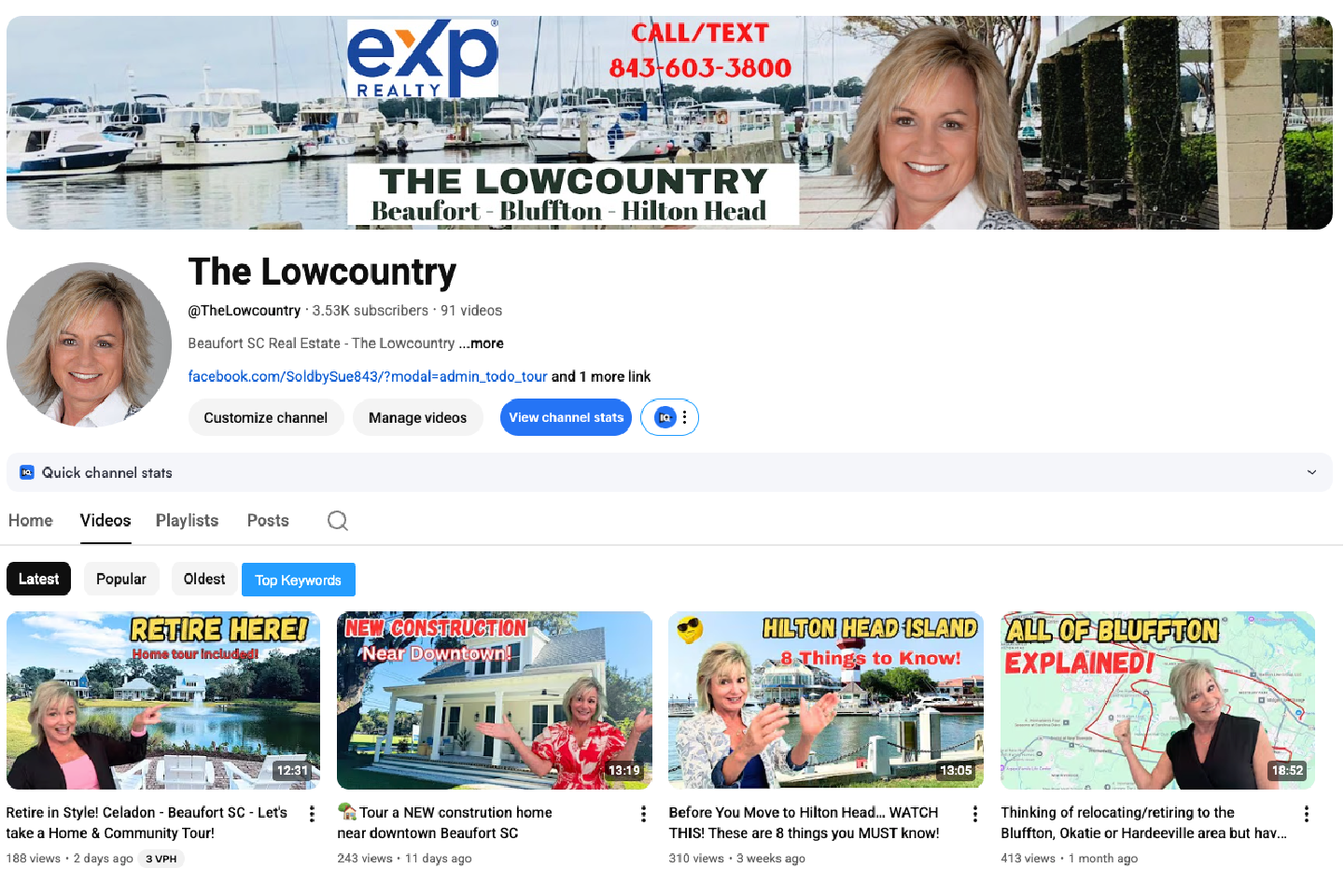Expand the Quick channel stats chevron
The width and height of the screenshot is (1344, 896).
(x=1311, y=472)
